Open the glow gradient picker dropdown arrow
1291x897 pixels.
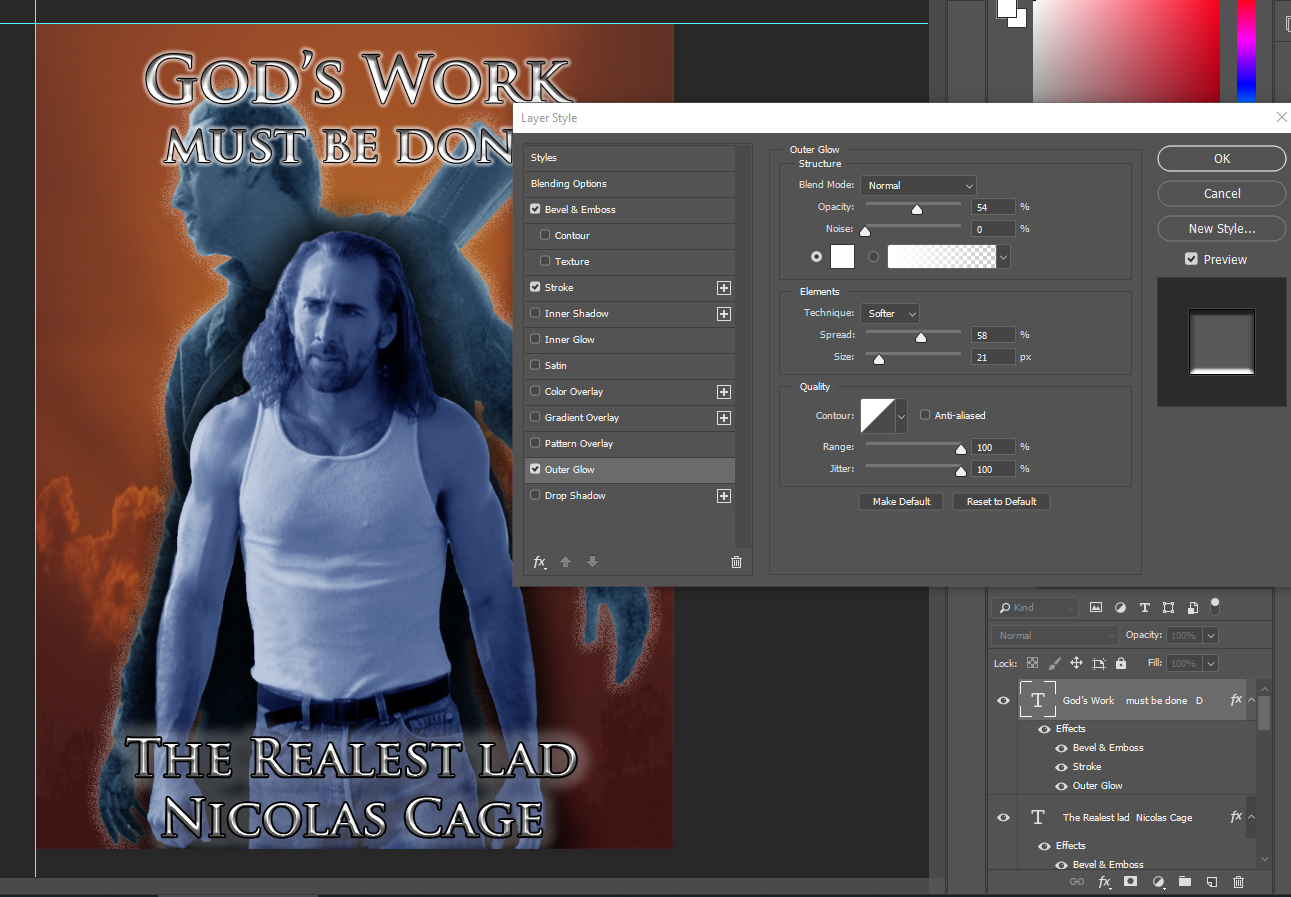[x=1003, y=257]
